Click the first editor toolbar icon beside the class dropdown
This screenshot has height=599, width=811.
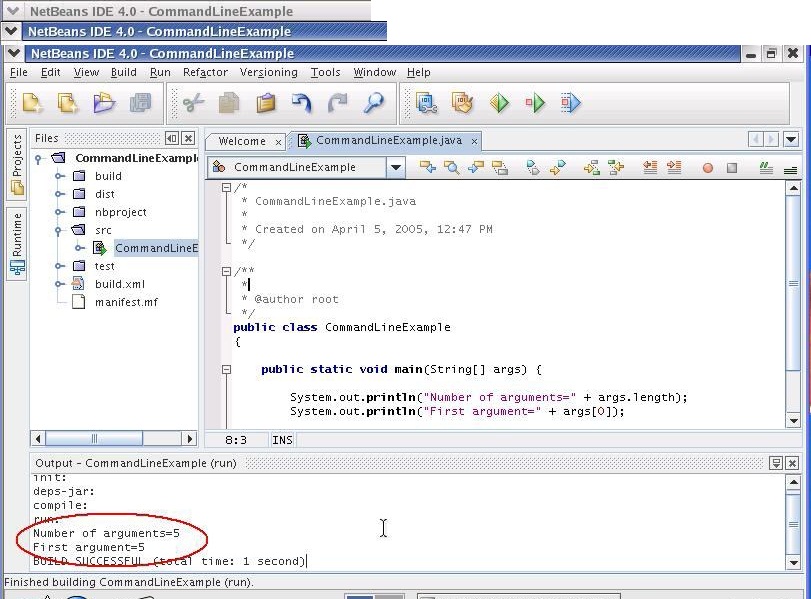pyautogui.click(x=427, y=167)
